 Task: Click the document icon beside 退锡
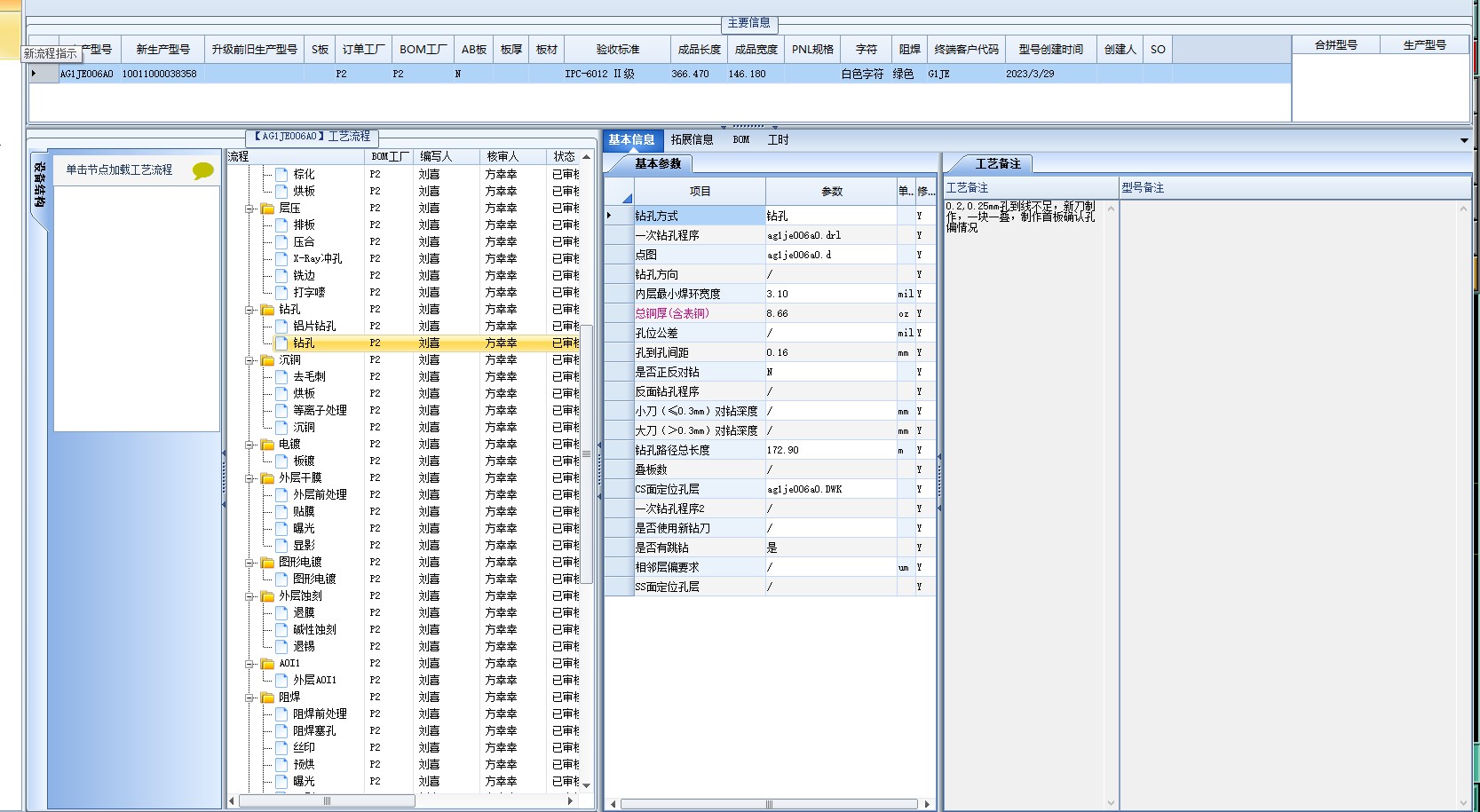(281, 647)
